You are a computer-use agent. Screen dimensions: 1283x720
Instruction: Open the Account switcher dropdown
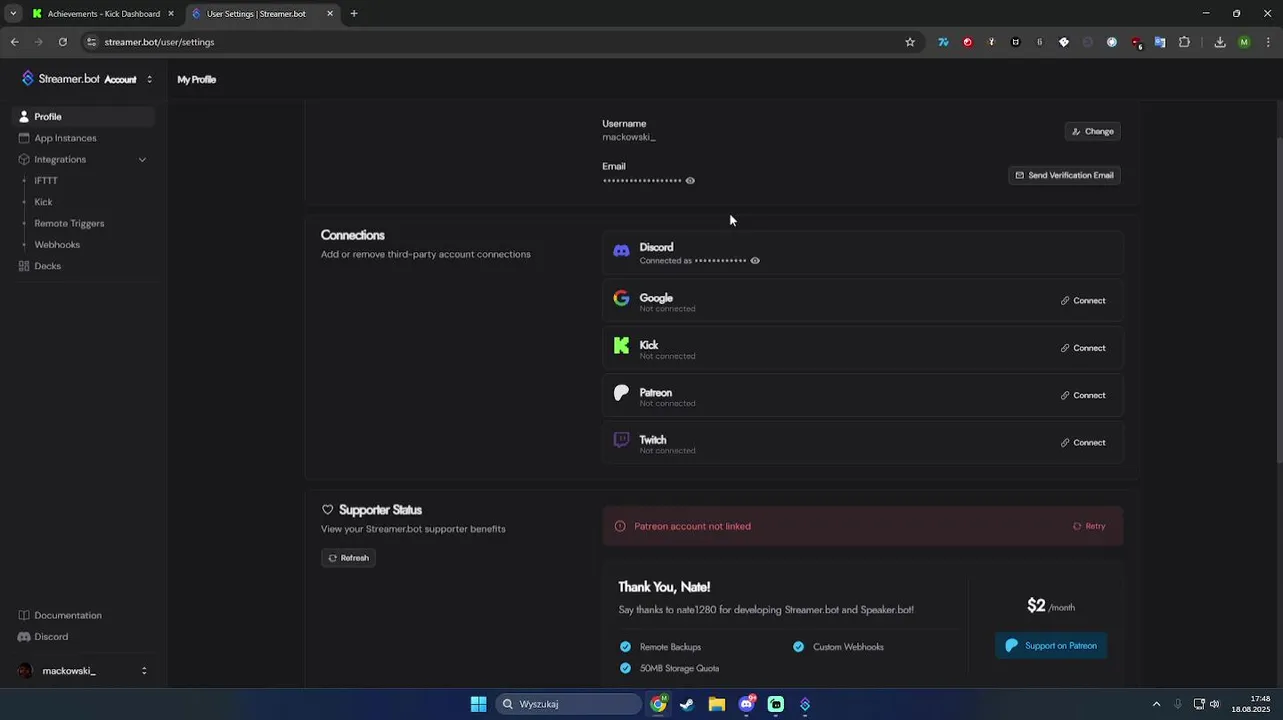click(x=149, y=79)
